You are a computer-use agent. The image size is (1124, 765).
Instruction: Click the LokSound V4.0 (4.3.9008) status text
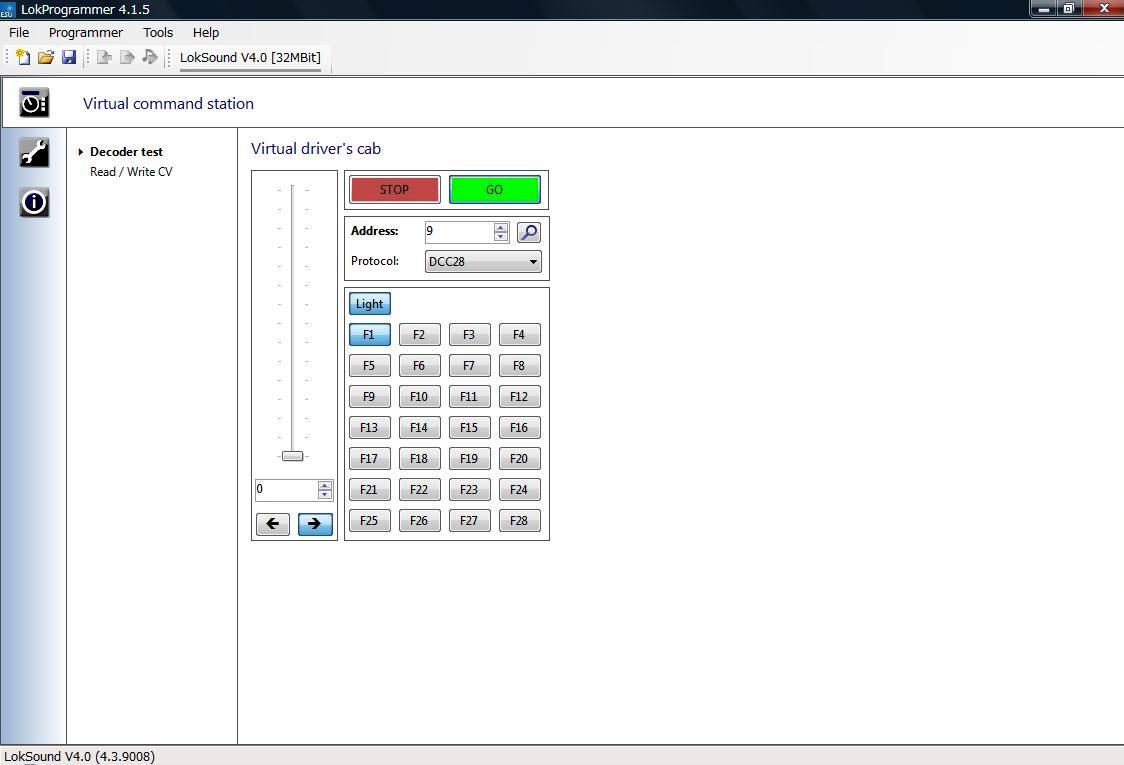80,756
